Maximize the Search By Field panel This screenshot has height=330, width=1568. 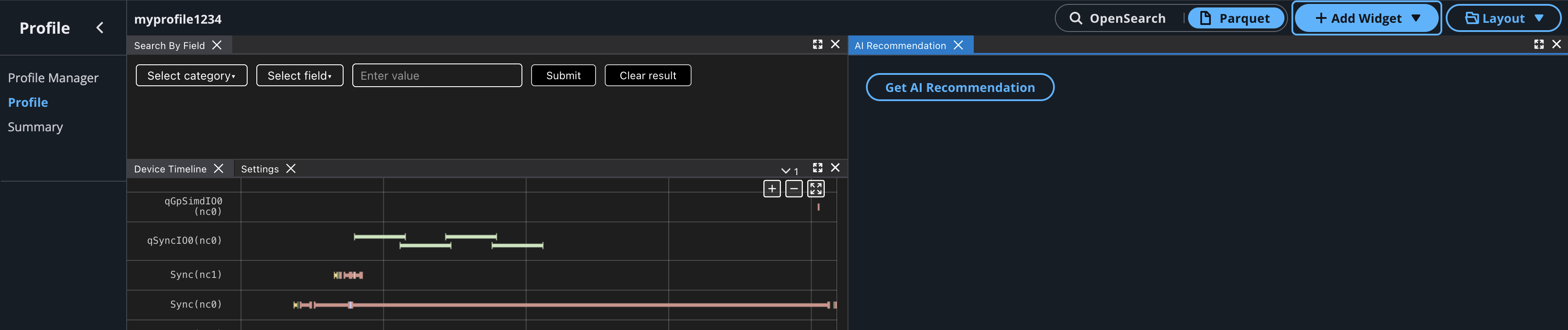click(x=817, y=44)
